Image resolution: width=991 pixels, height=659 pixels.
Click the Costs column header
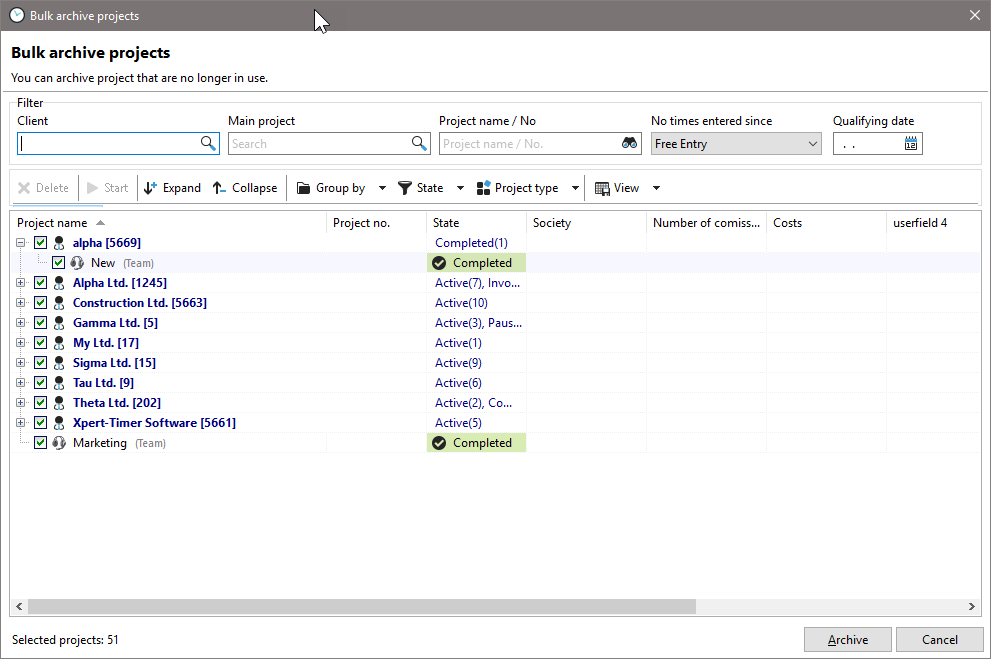[x=826, y=222]
